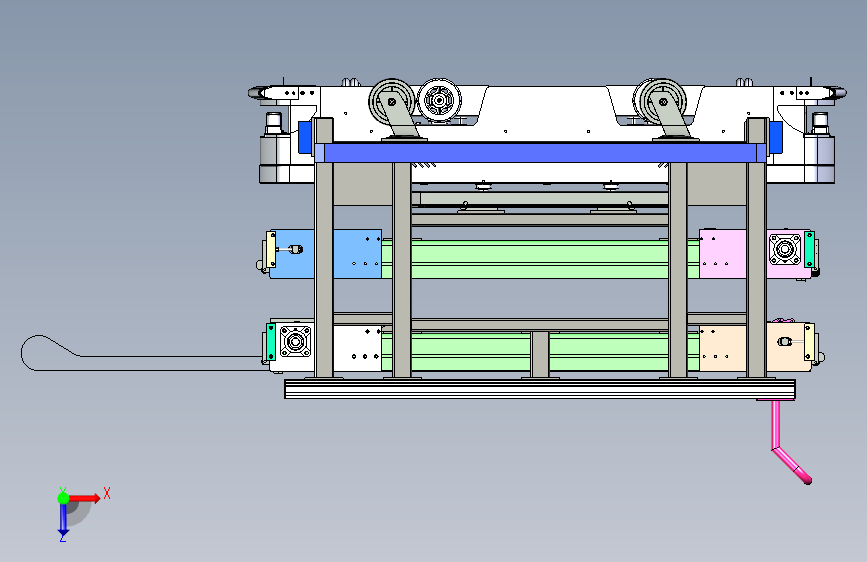Select the upper green roller
Screen dimensions: 867x562
click(540, 259)
